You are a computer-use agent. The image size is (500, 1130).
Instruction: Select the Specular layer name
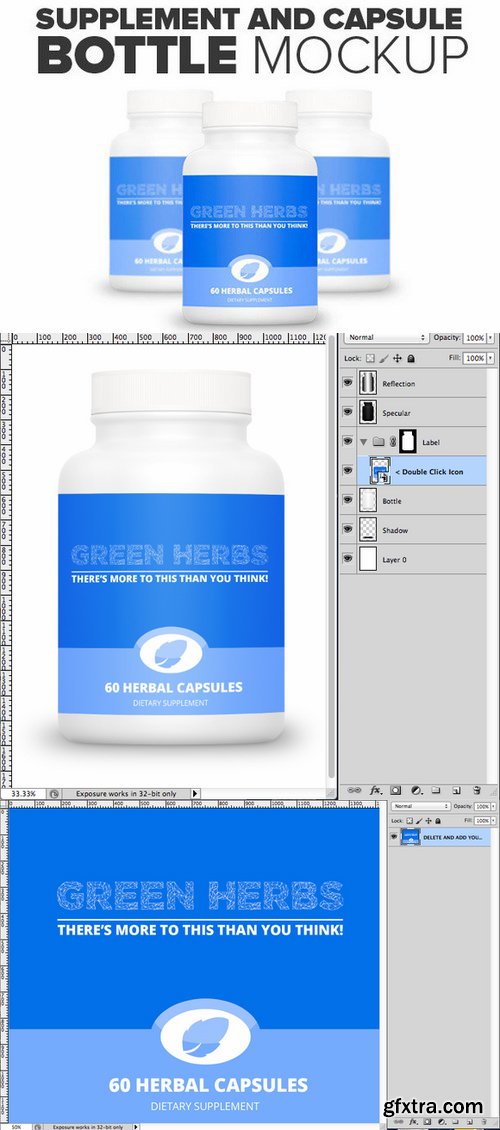coord(396,414)
